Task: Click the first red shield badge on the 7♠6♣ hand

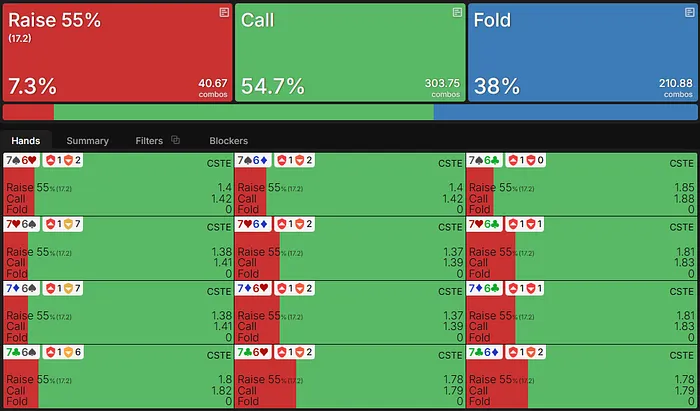Action: click(512, 160)
